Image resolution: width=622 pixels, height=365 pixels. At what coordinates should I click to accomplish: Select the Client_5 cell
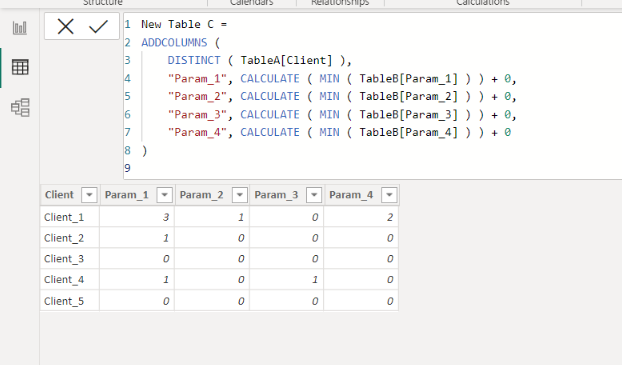(x=69, y=301)
